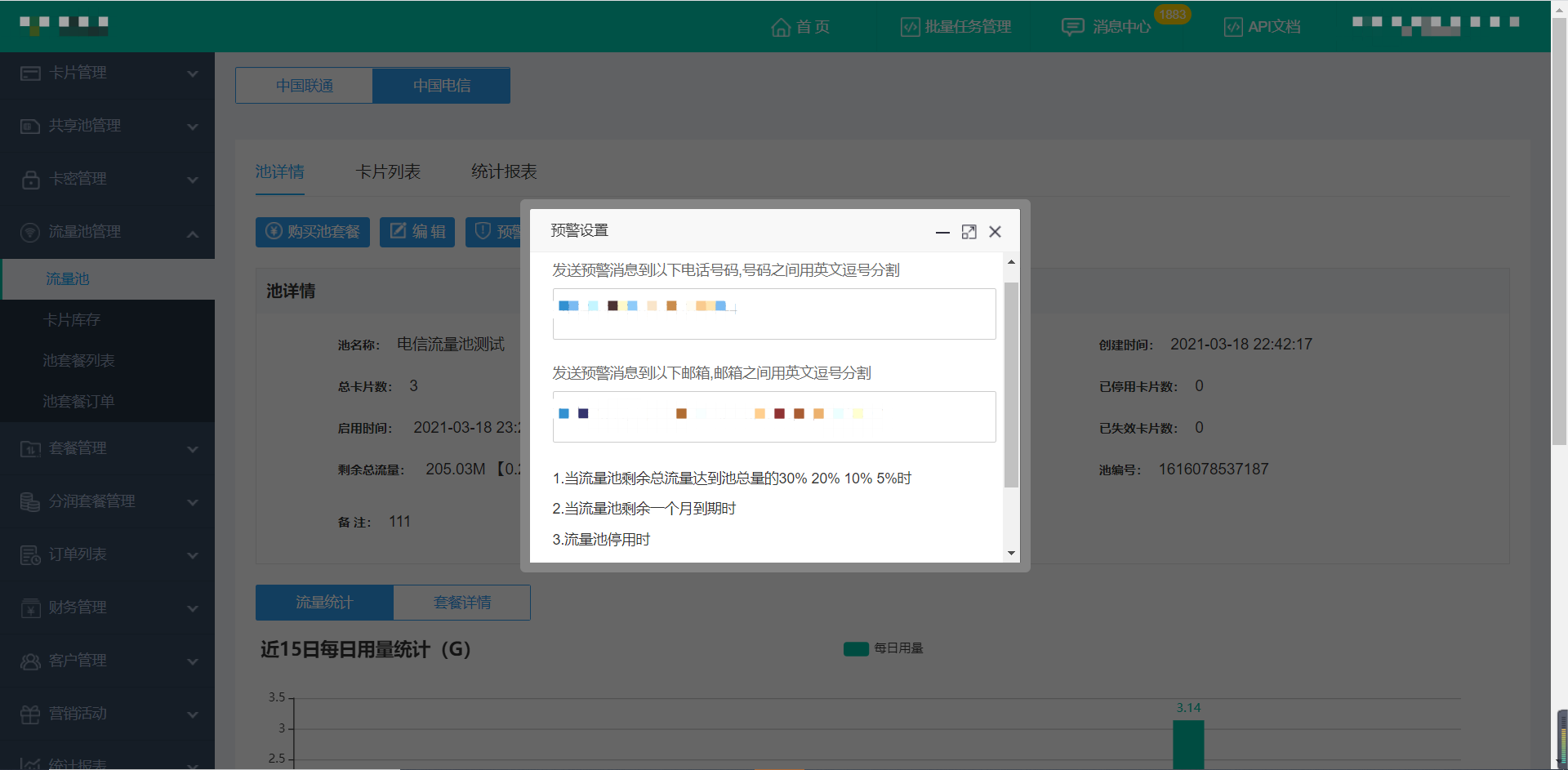
Task: Select the 套餐详情 tab
Action: (462, 603)
